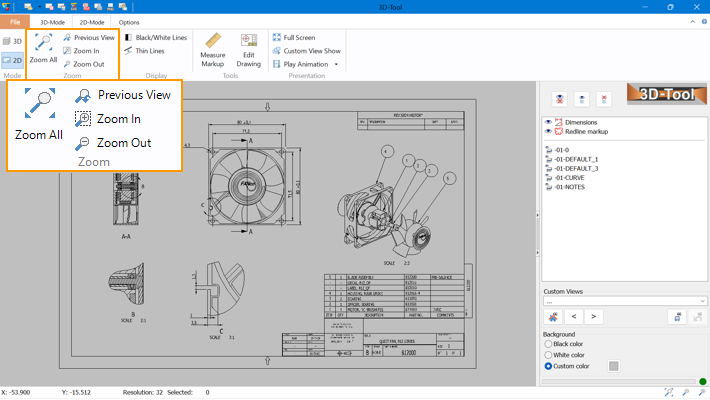This screenshot has width=710, height=400.
Task: Toggle Redline markup visibility eye
Action: [548, 131]
